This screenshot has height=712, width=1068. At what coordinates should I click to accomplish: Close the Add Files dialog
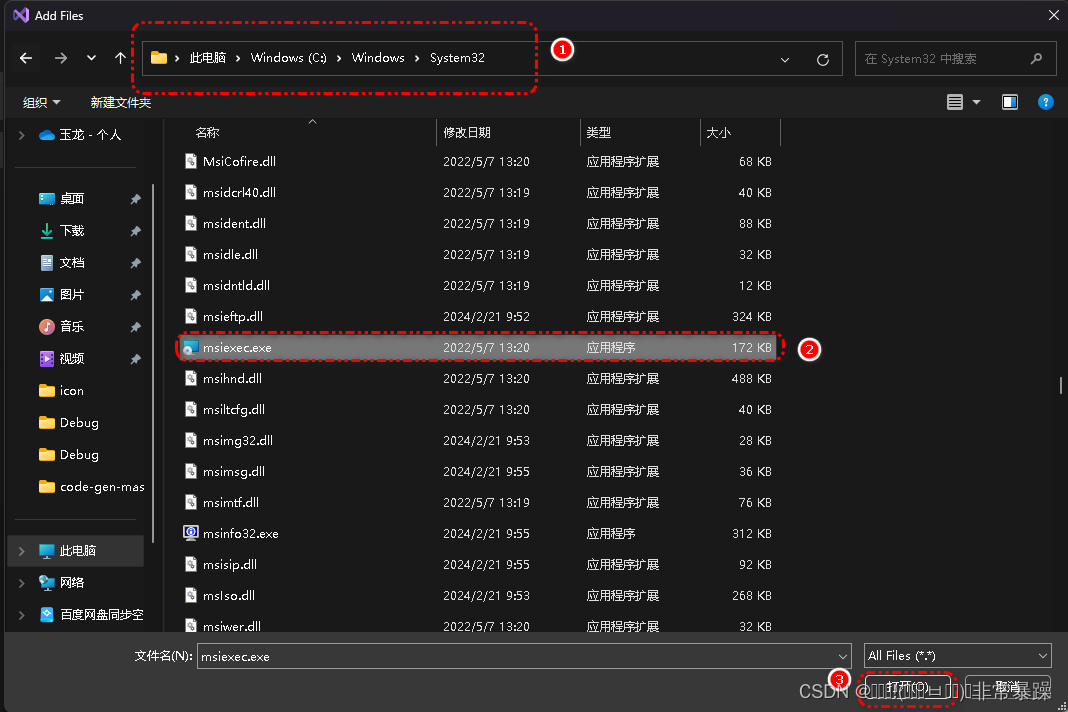pyautogui.click(x=1053, y=15)
